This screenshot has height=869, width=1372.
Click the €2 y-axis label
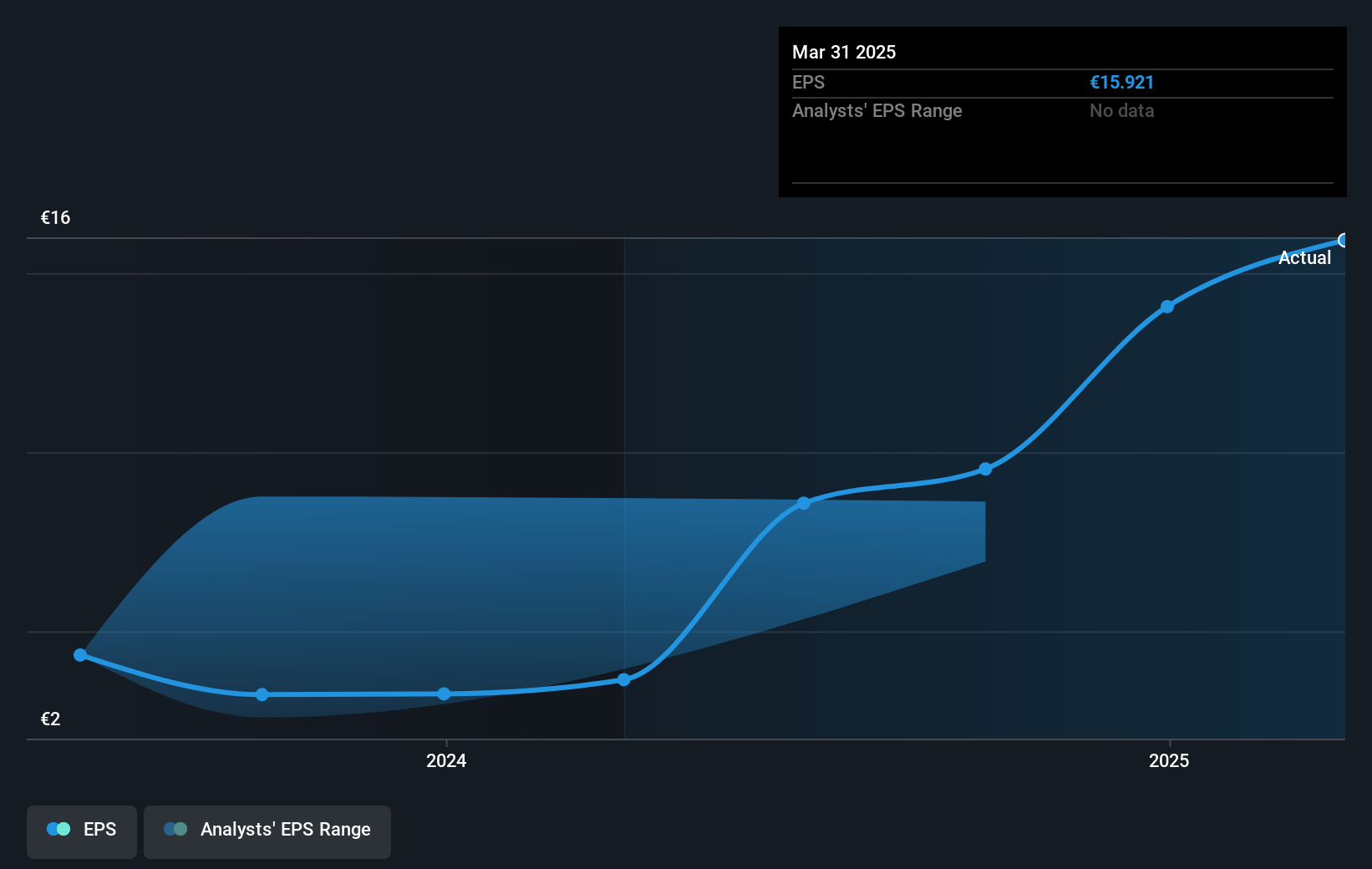point(51,719)
